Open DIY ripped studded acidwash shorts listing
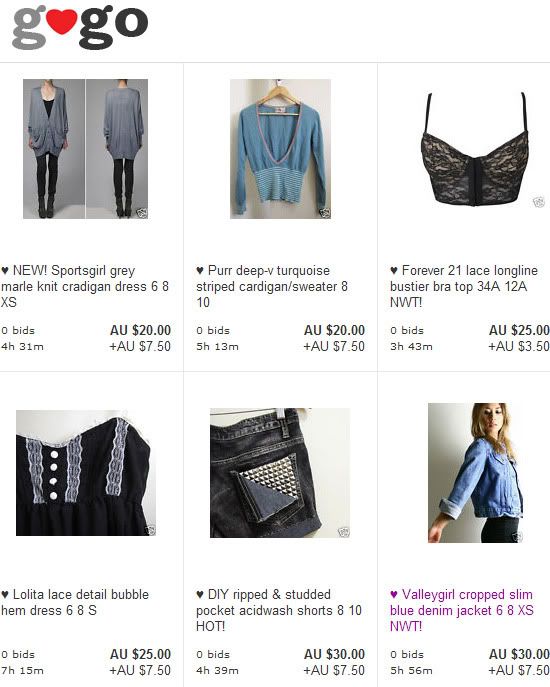Viewport: 550px width, 687px height. pyautogui.click(x=279, y=610)
